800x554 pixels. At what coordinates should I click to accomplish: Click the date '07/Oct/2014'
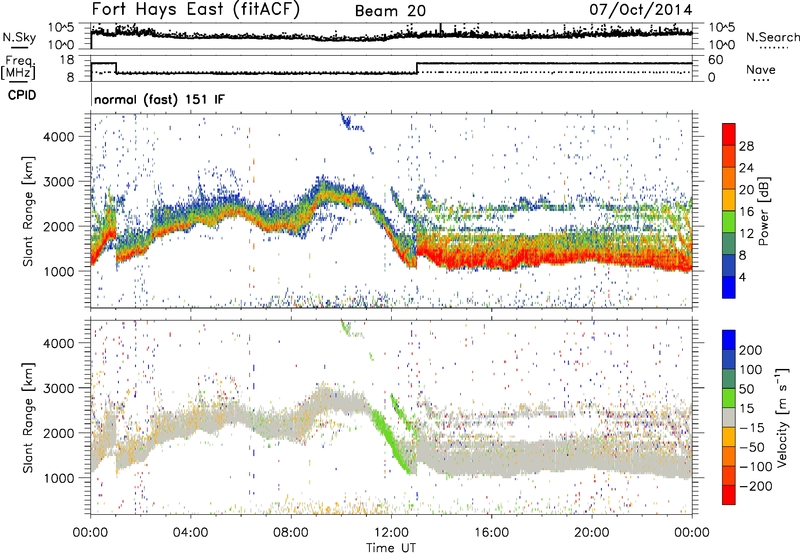pyautogui.click(x=641, y=10)
